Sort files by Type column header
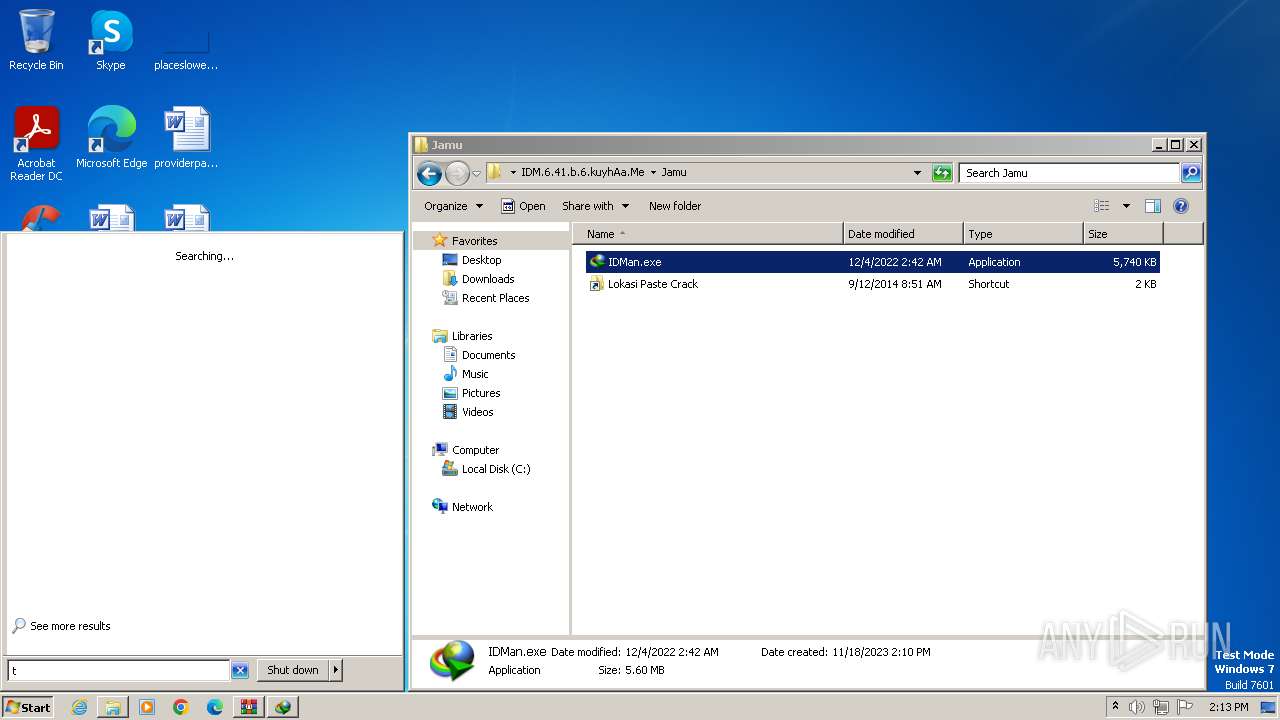Screen dimensions: 1280x720 click(1023, 234)
